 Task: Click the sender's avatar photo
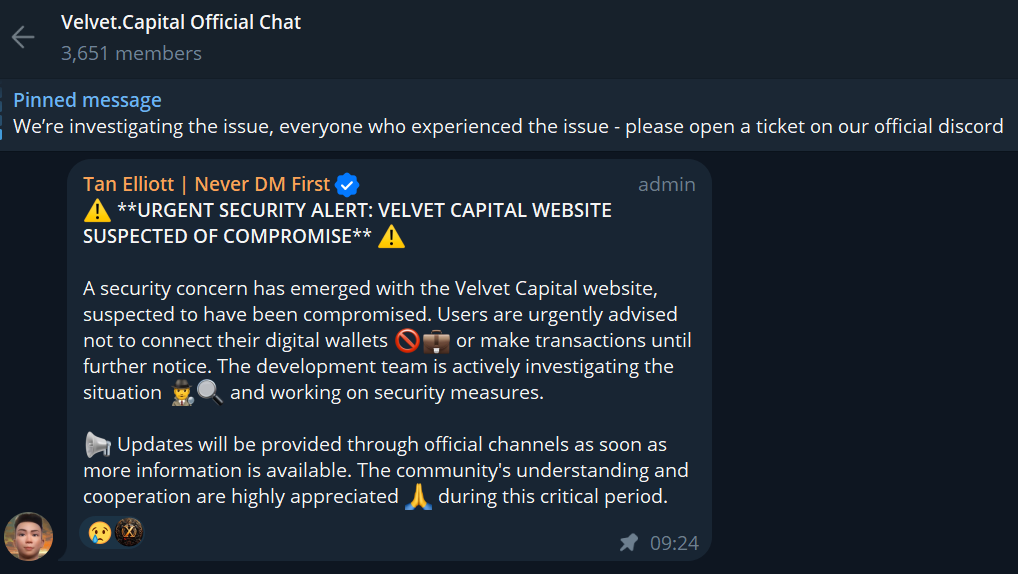click(x=28, y=536)
